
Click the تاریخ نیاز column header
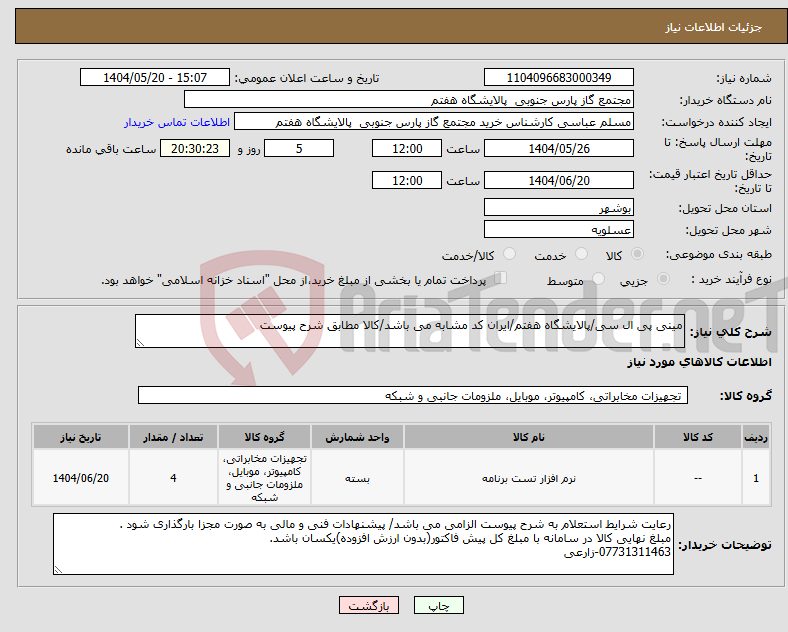(x=81, y=437)
